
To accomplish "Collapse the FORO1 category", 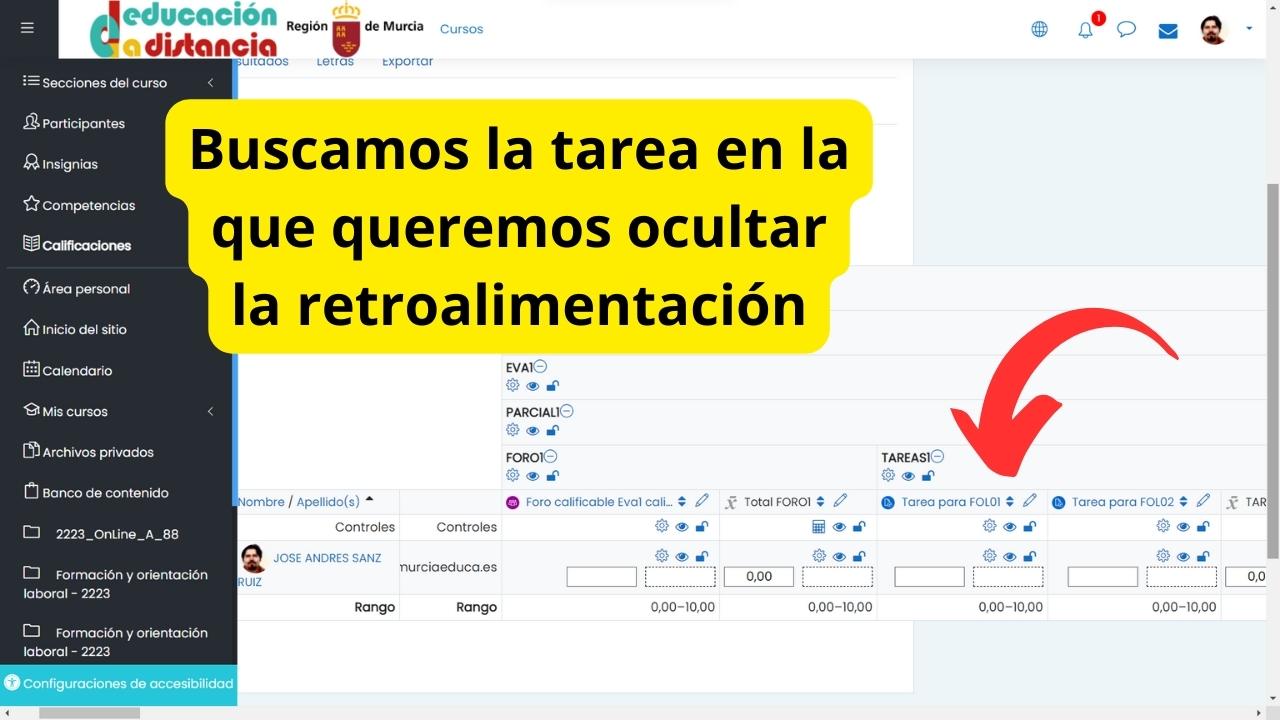I will tap(550, 457).
